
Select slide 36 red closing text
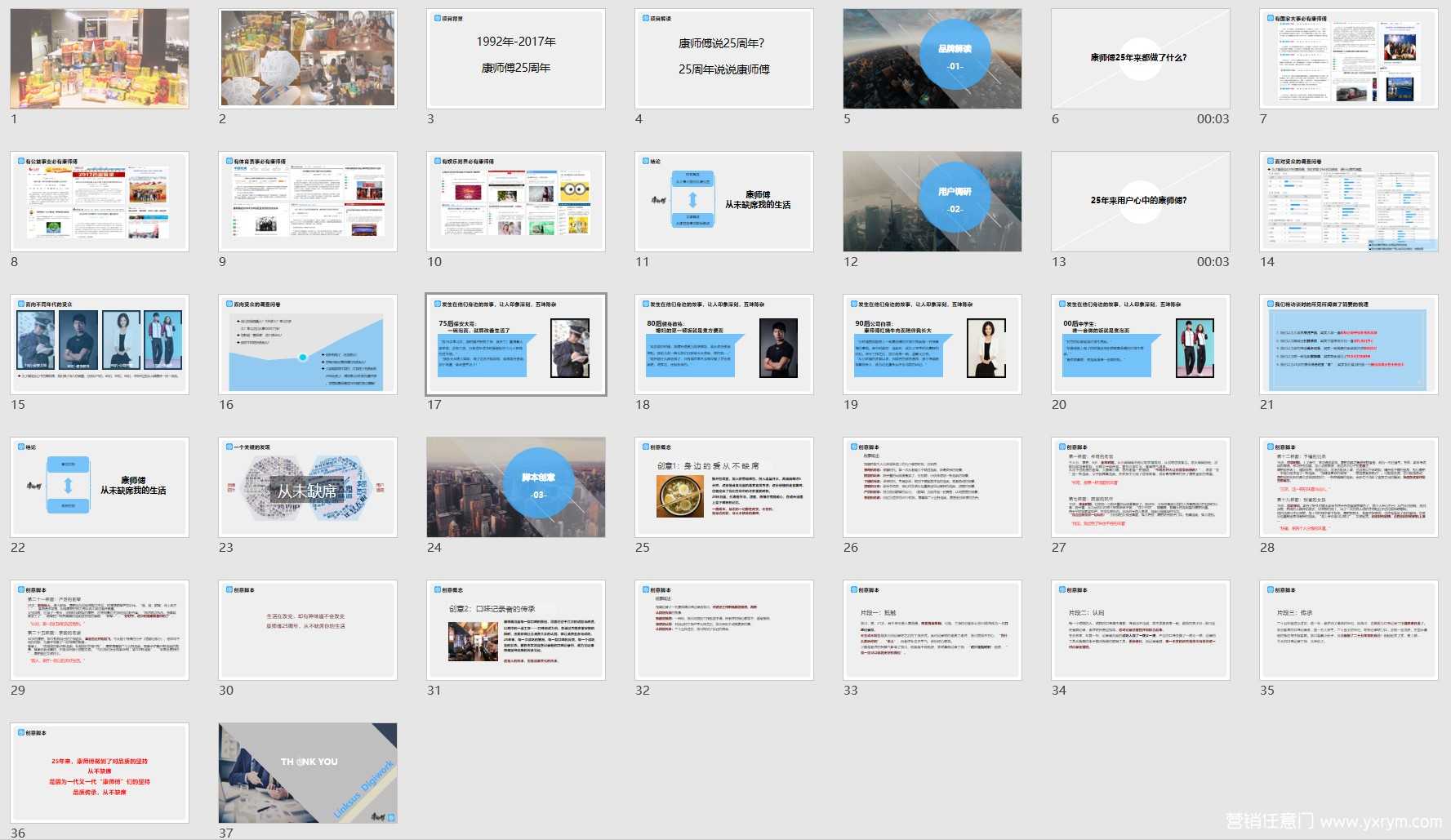(x=100, y=773)
